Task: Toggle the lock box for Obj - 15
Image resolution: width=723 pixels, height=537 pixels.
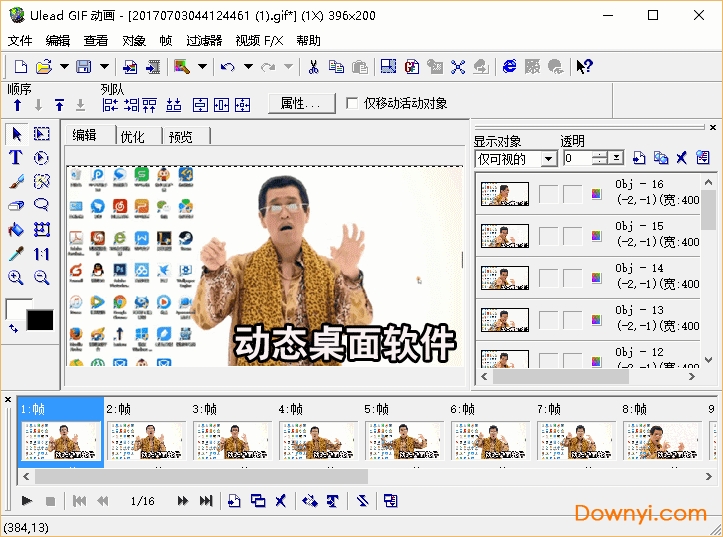Action: 571,236
